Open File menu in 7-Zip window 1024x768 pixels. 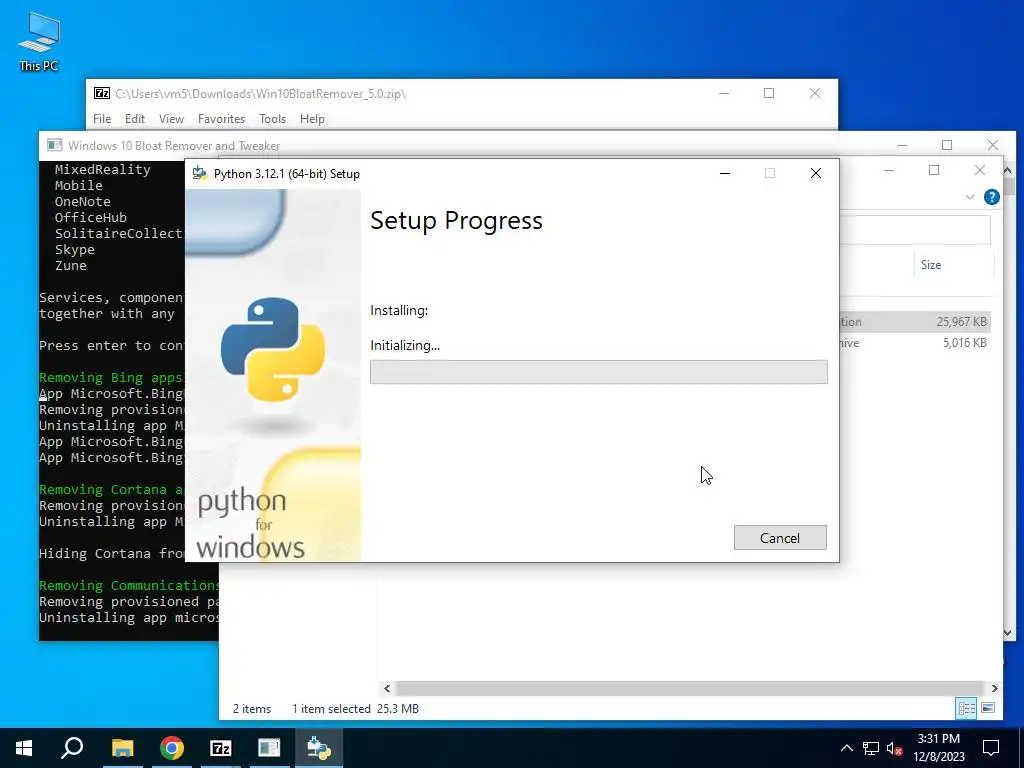[x=102, y=119]
